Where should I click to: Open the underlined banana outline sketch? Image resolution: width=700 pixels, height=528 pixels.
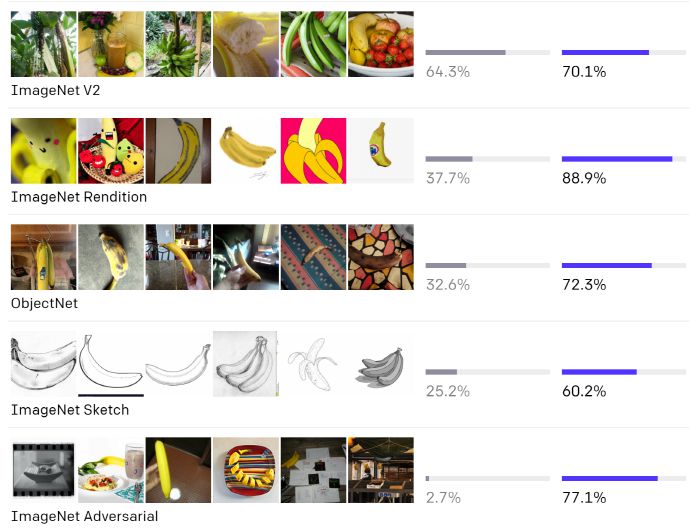click(111, 364)
